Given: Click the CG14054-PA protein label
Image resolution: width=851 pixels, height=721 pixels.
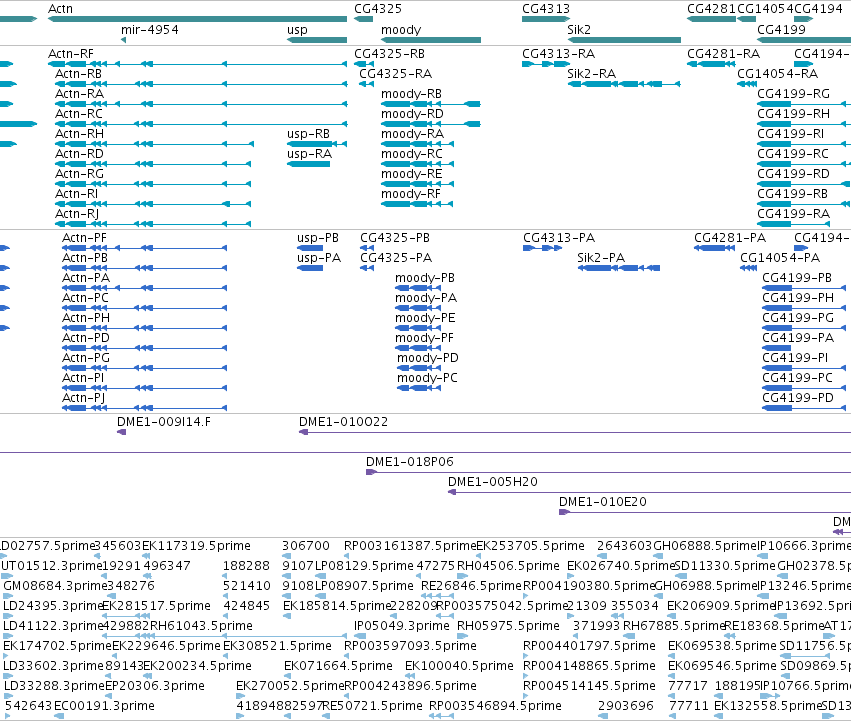Looking at the screenshot, I should coord(780,258).
